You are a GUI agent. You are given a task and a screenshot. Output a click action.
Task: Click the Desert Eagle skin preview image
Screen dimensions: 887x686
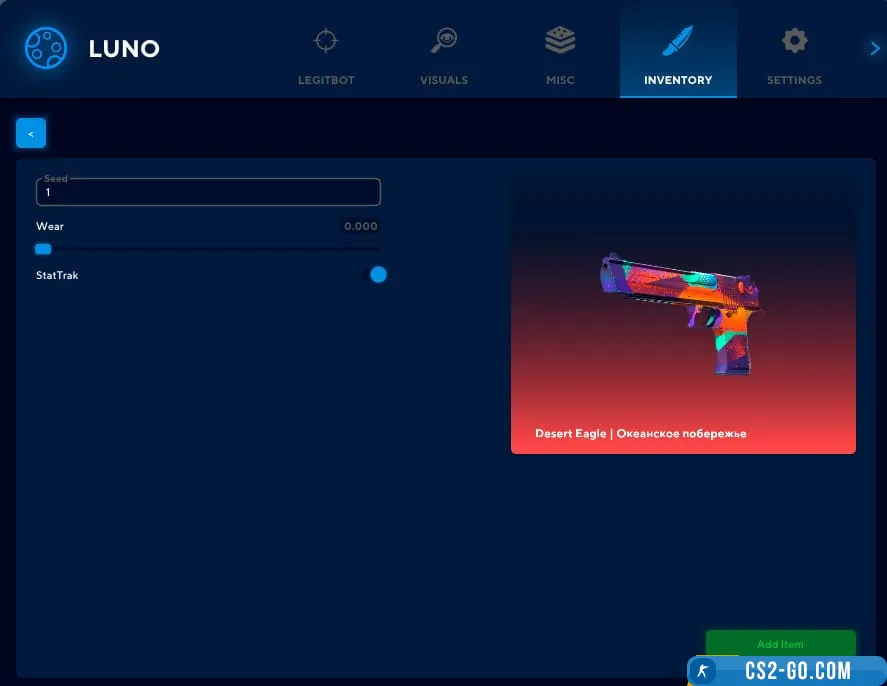click(x=680, y=312)
